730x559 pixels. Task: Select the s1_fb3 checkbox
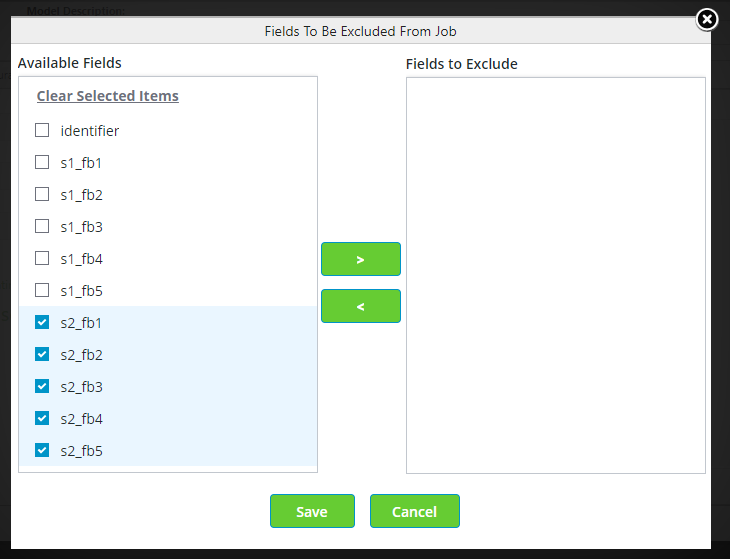42,226
